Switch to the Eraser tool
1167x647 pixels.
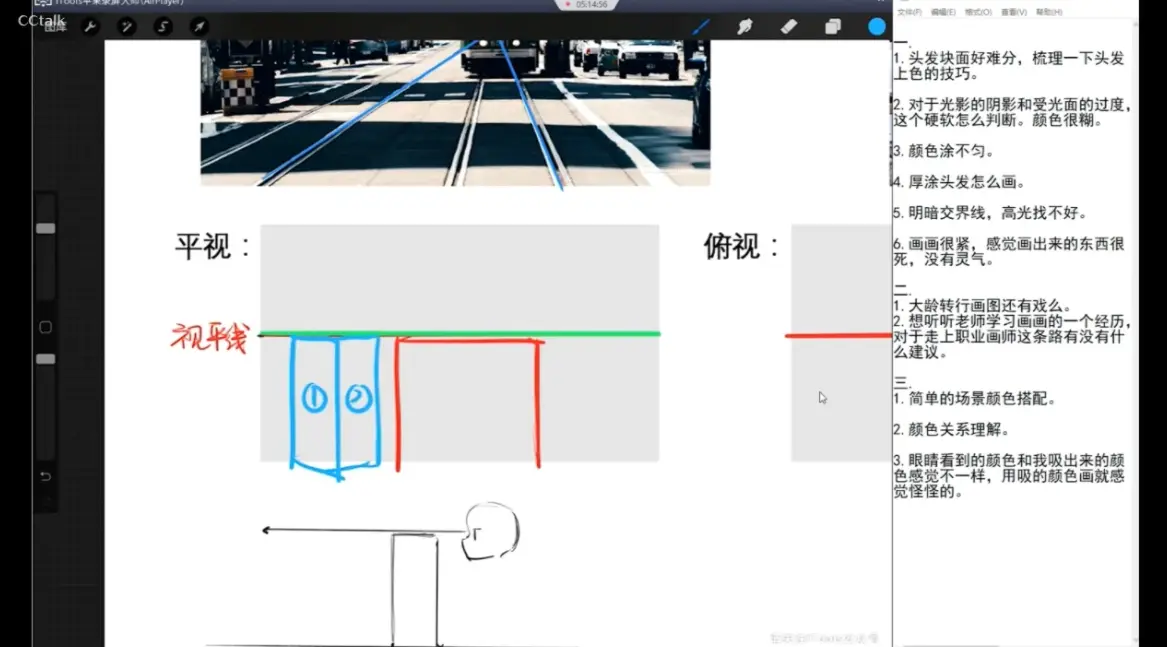[x=789, y=27]
